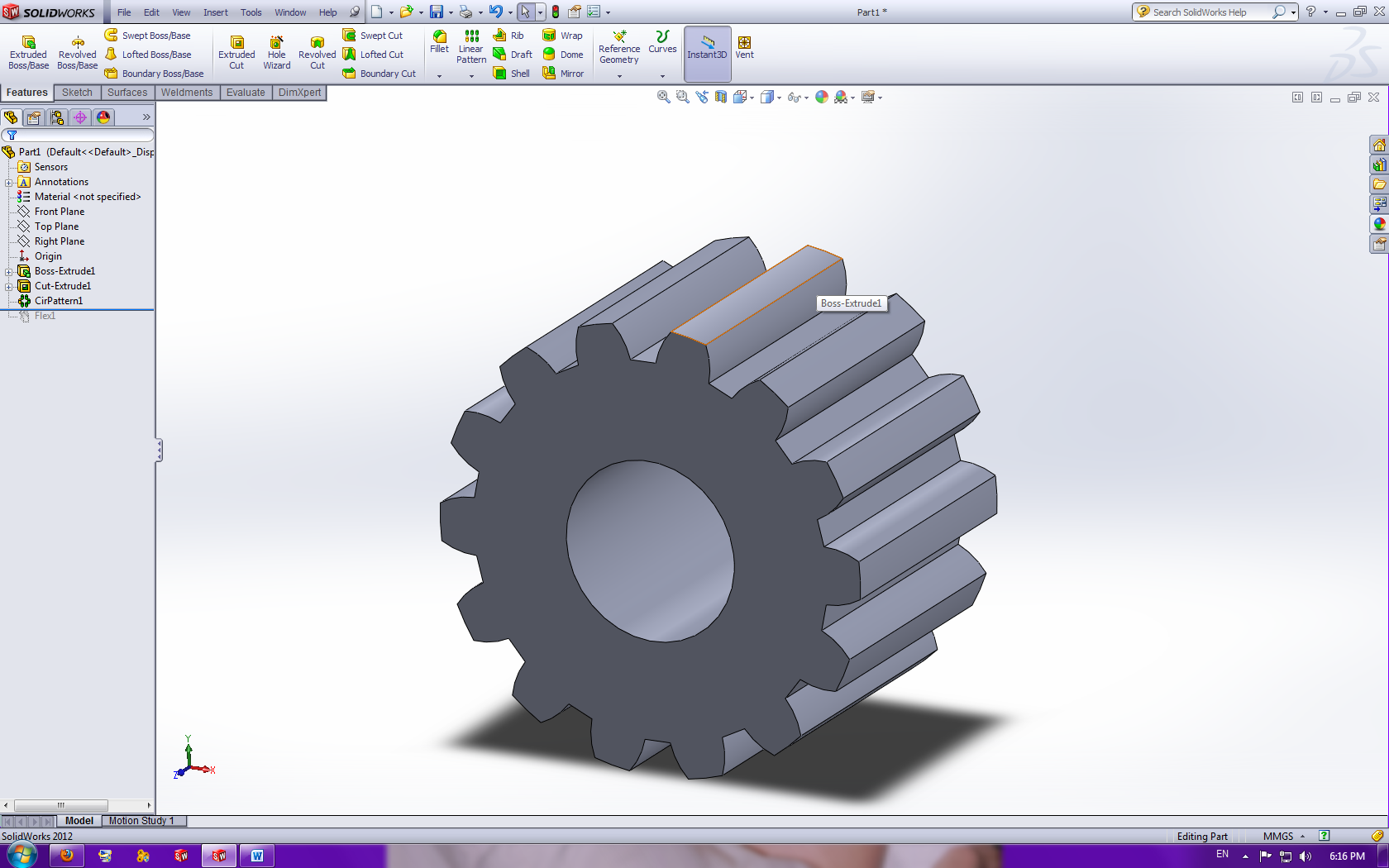1389x868 pixels.
Task: Choose the Swept Cut tool
Action: coord(373,36)
